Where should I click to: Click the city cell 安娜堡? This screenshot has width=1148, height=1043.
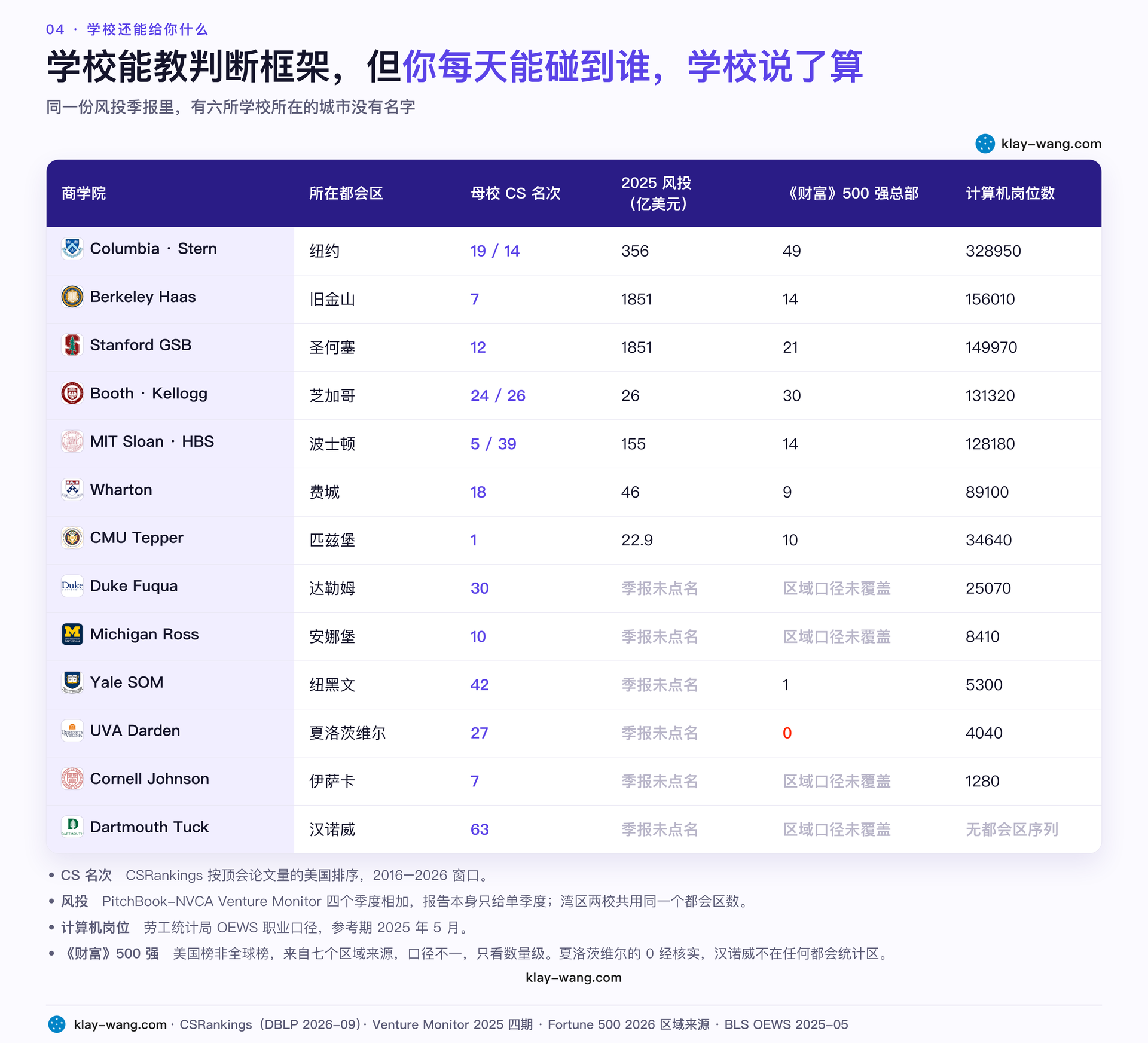[332, 637]
